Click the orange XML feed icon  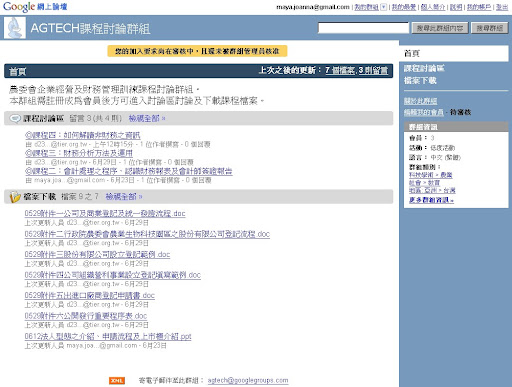(x=117, y=380)
